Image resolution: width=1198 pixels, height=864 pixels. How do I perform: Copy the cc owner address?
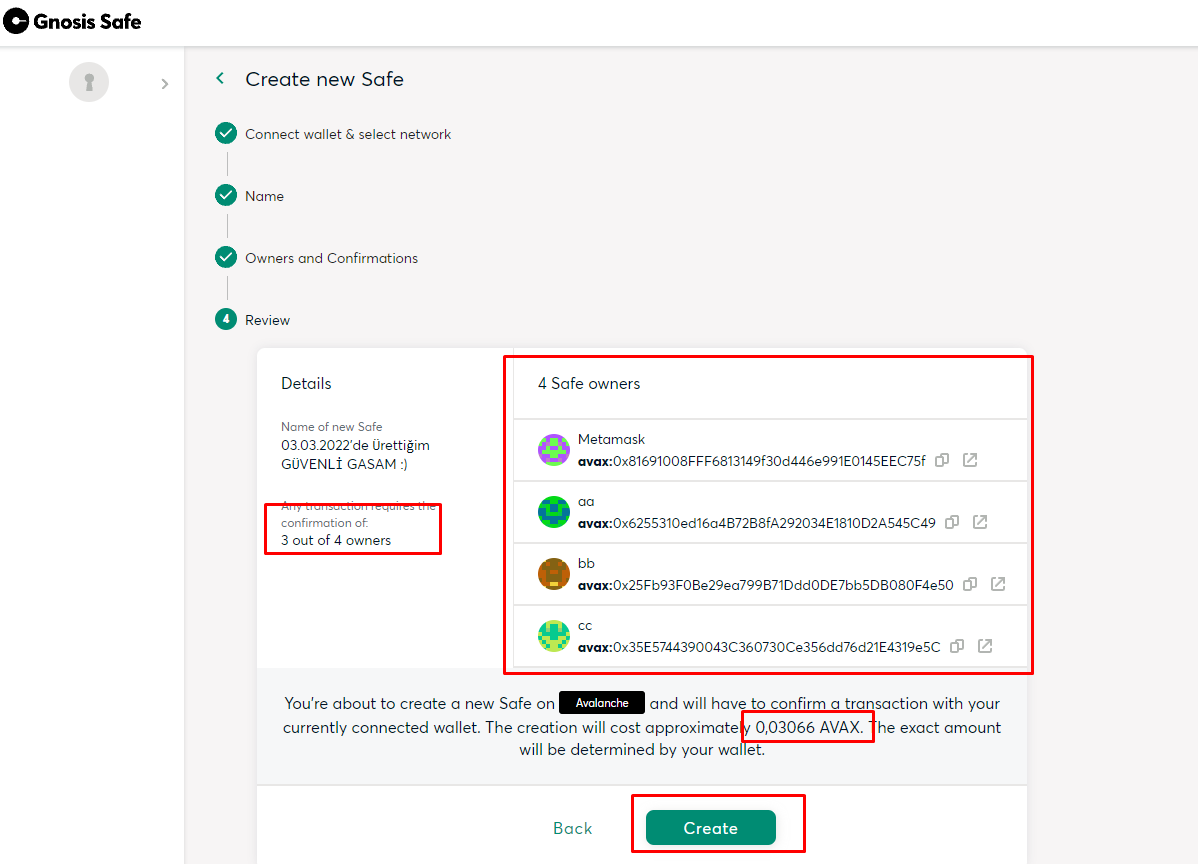[x=957, y=646]
